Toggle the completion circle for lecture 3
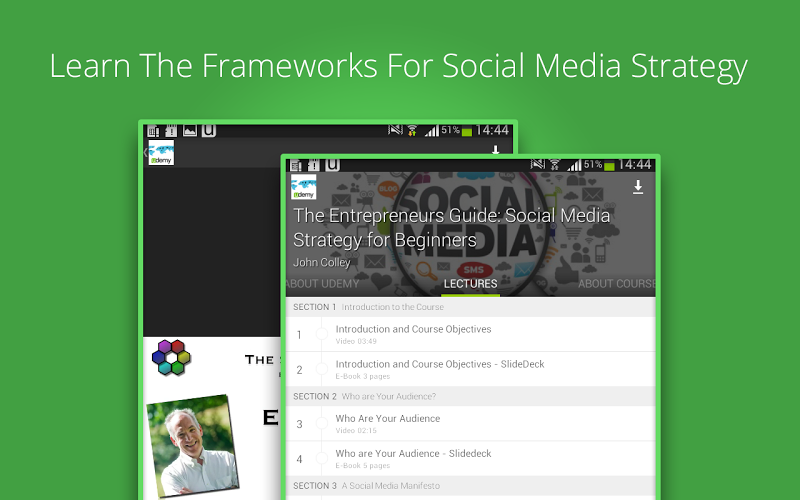The width and height of the screenshot is (800, 500). pos(321,423)
